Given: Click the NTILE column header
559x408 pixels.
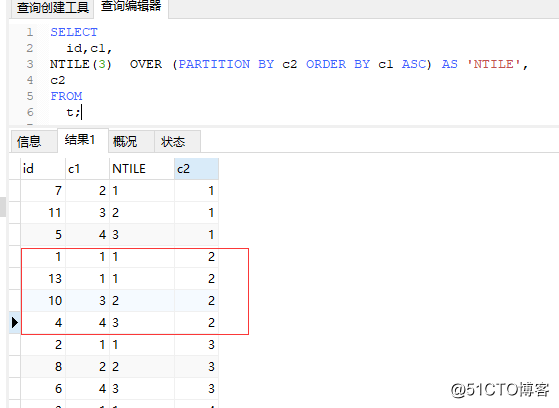Looking at the screenshot, I should coord(142,169).
